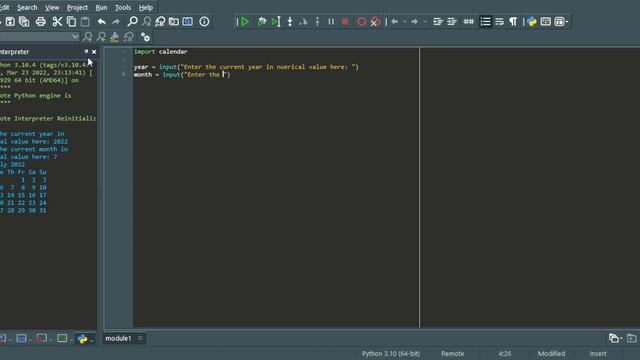Open the search text combo box dropdown
Image resolution: width=640 pixels, height=360 pixels.
click(75, 36)
